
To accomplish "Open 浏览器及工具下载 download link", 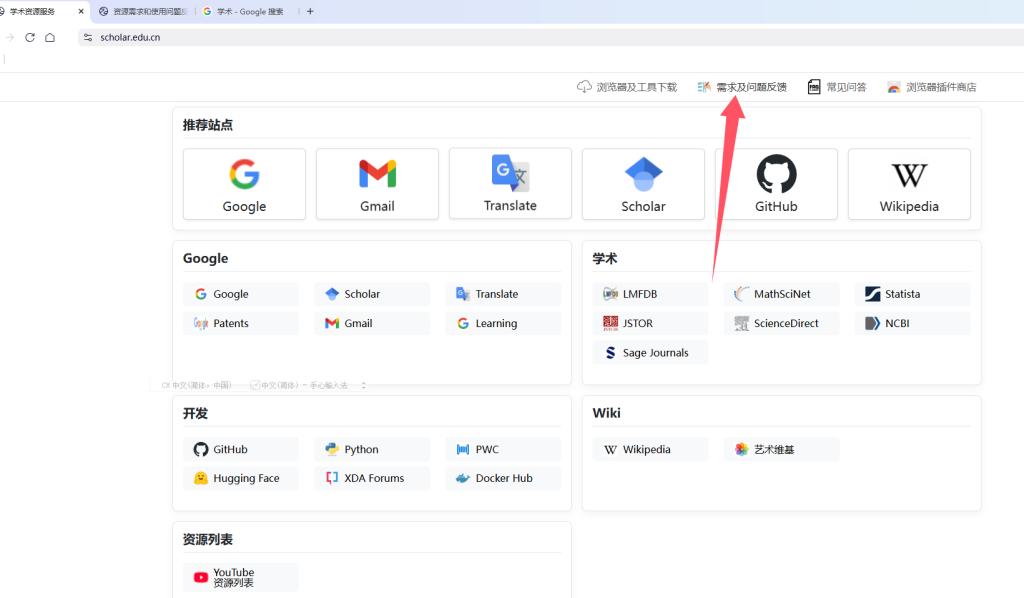I will (627, 87).
